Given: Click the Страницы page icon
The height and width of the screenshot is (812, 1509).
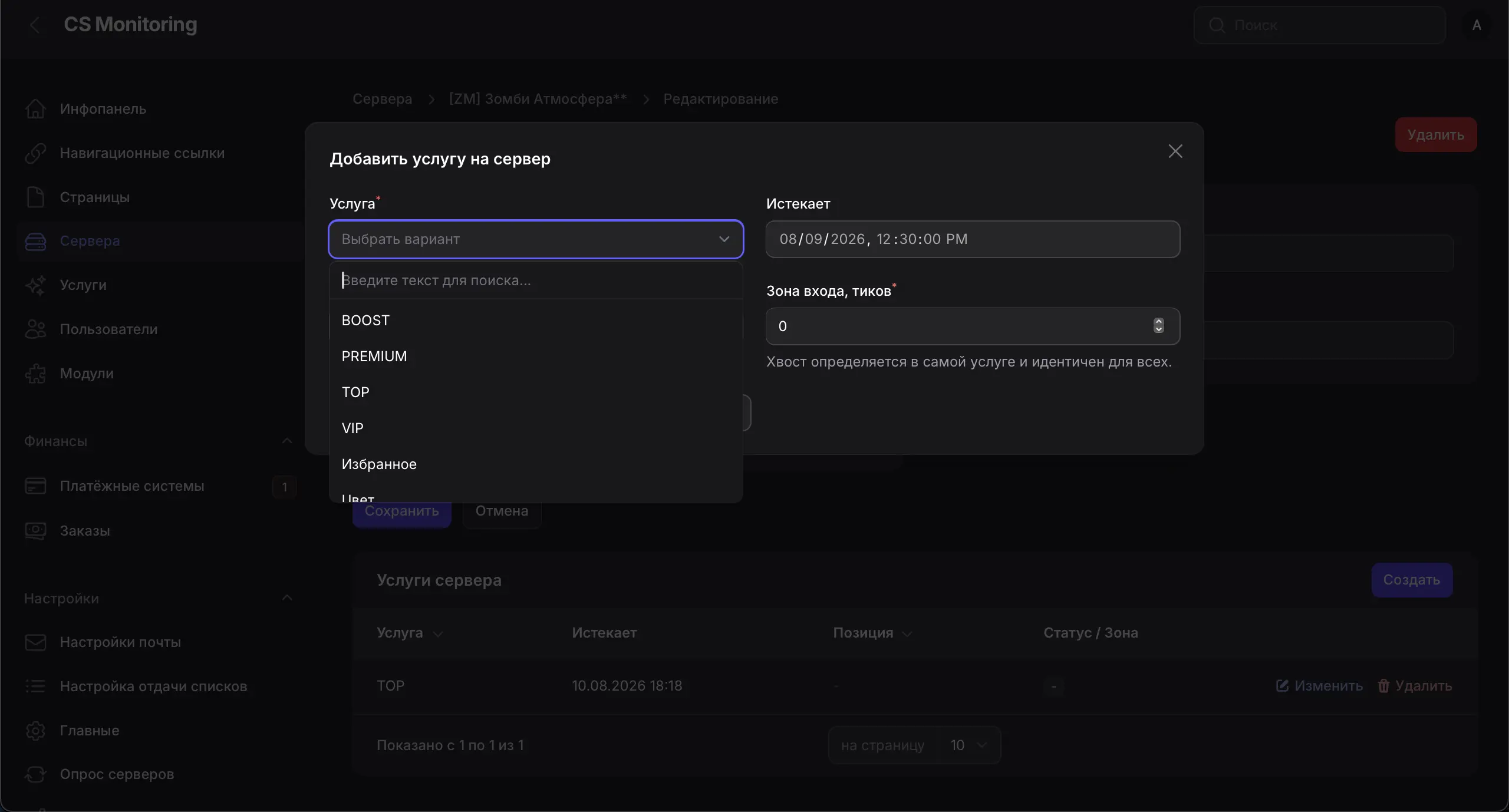Looking at the screenshot, I should [x=35, y=197].
